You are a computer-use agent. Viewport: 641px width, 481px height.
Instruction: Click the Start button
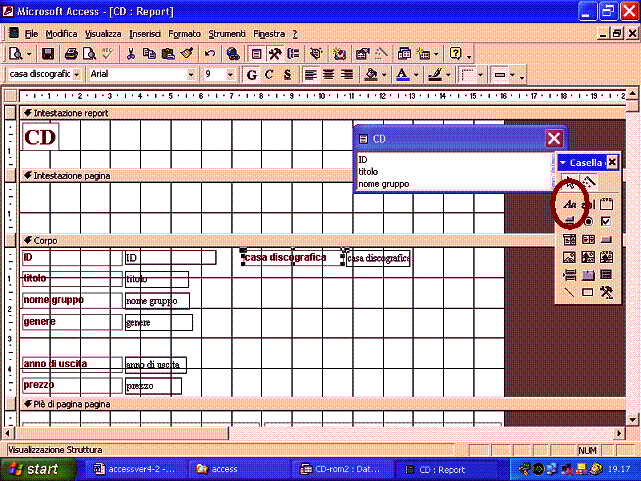click(x=38, y=470)
